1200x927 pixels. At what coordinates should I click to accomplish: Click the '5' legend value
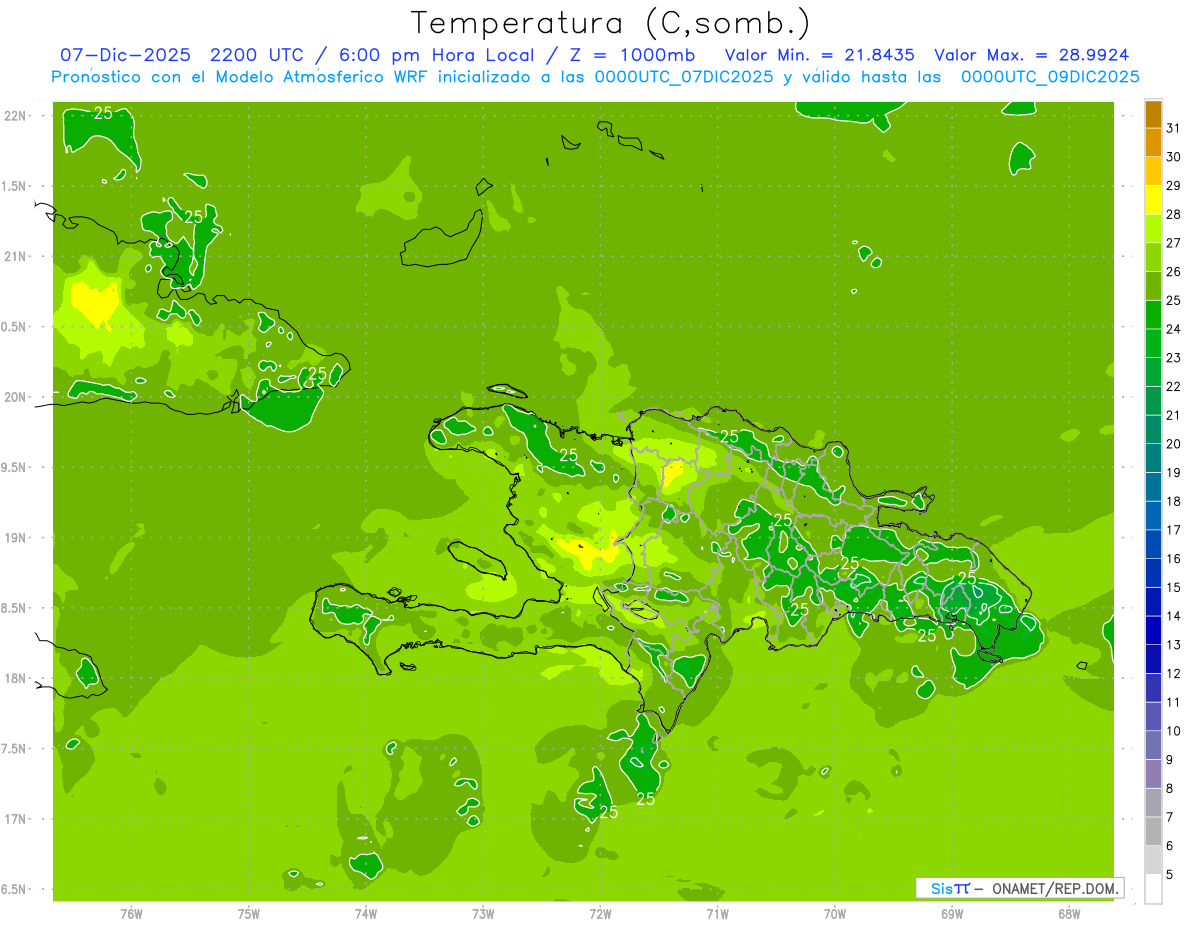[x=1170, y=875]
